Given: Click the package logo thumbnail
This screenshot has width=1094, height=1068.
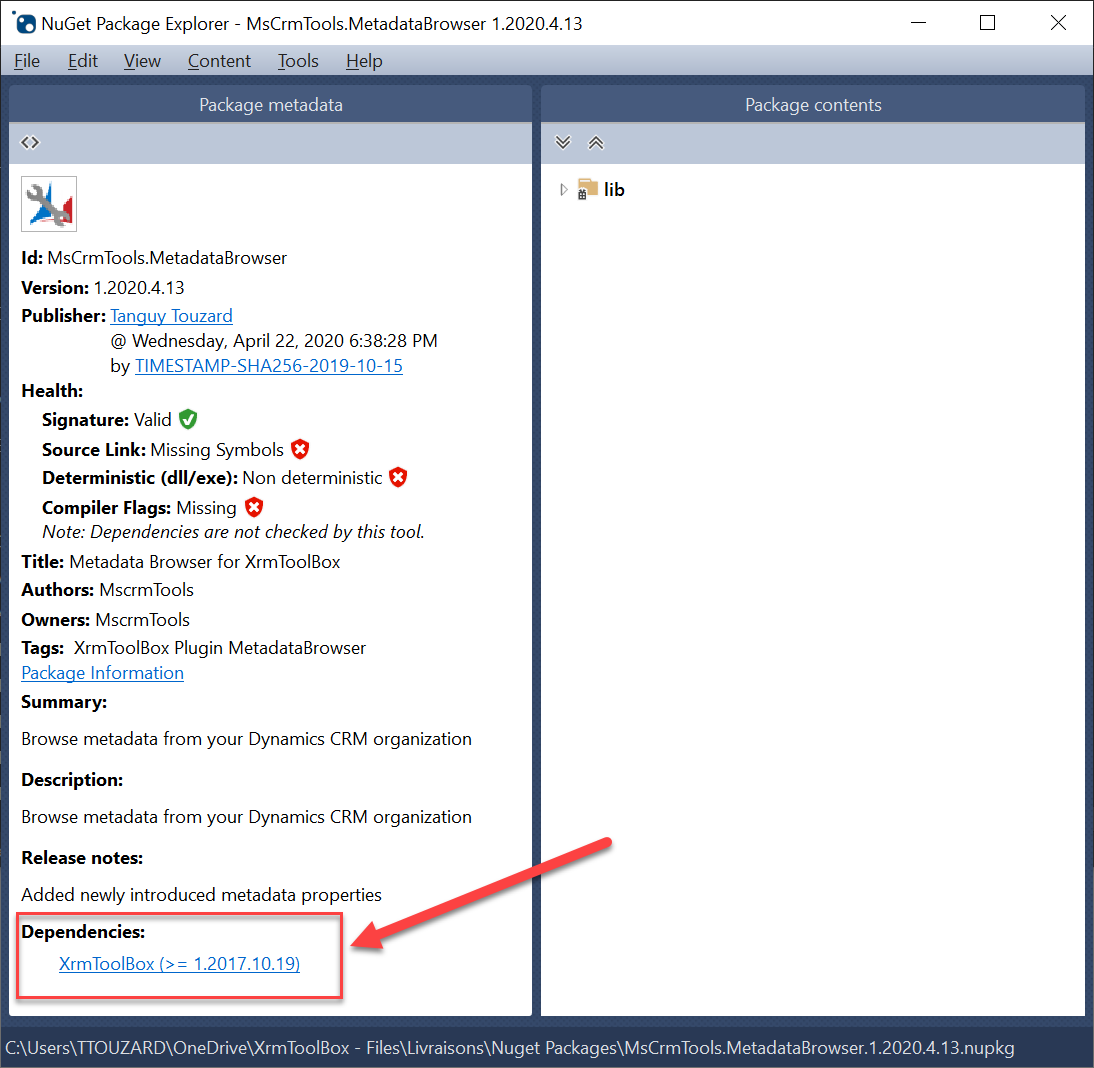Looking at the screenshot, I should click(49, 204).
